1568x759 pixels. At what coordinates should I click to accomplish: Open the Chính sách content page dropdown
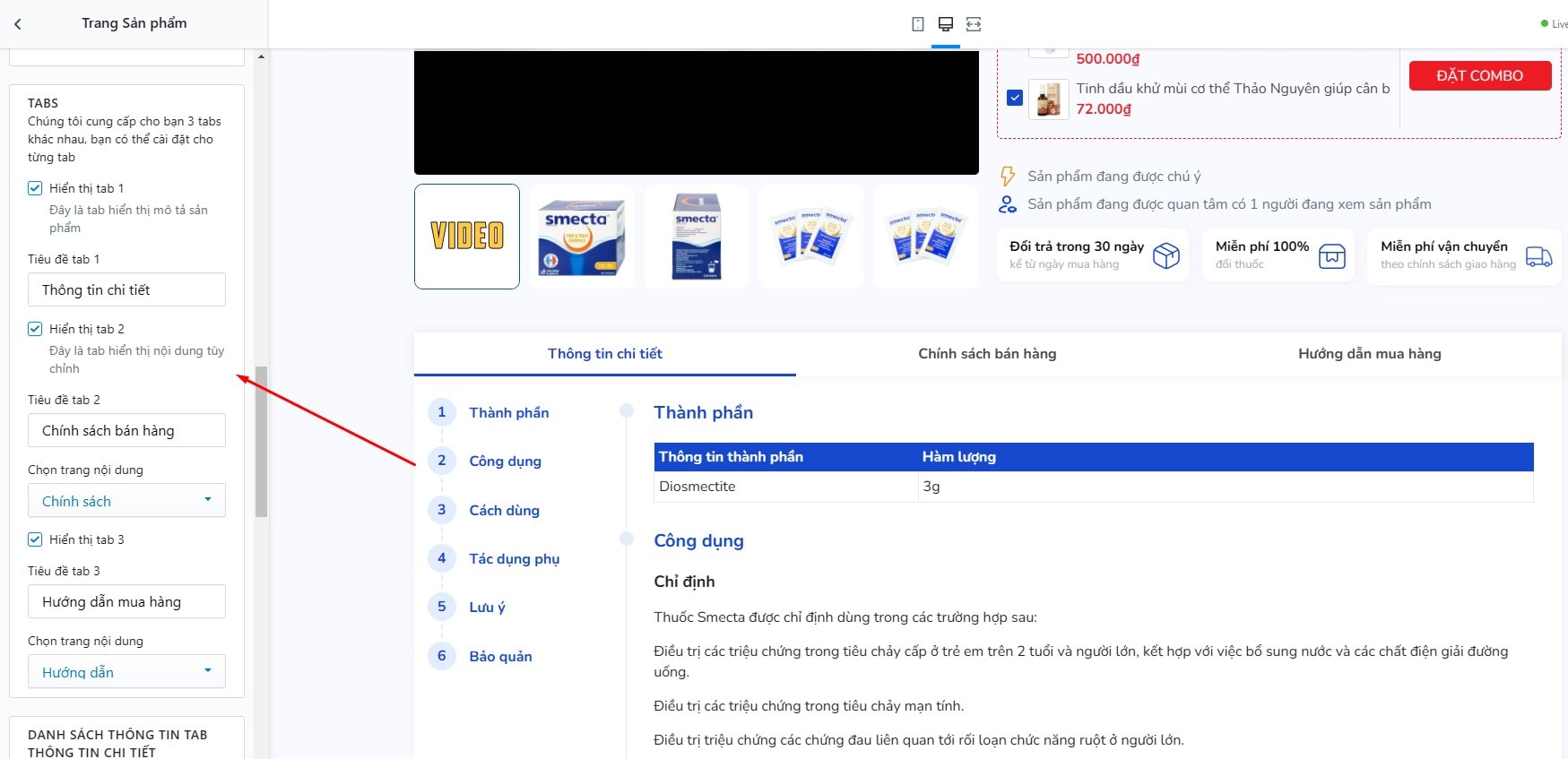point(126,501)
